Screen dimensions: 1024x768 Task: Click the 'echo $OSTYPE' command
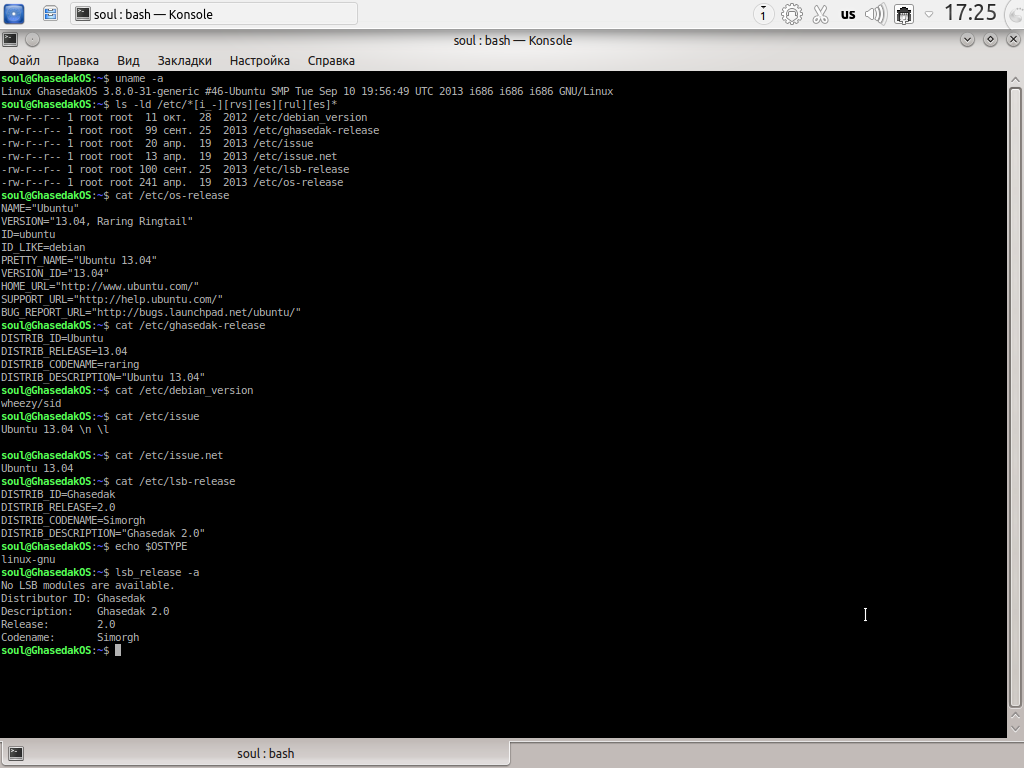pyautogui.click(x=151, y=547)
